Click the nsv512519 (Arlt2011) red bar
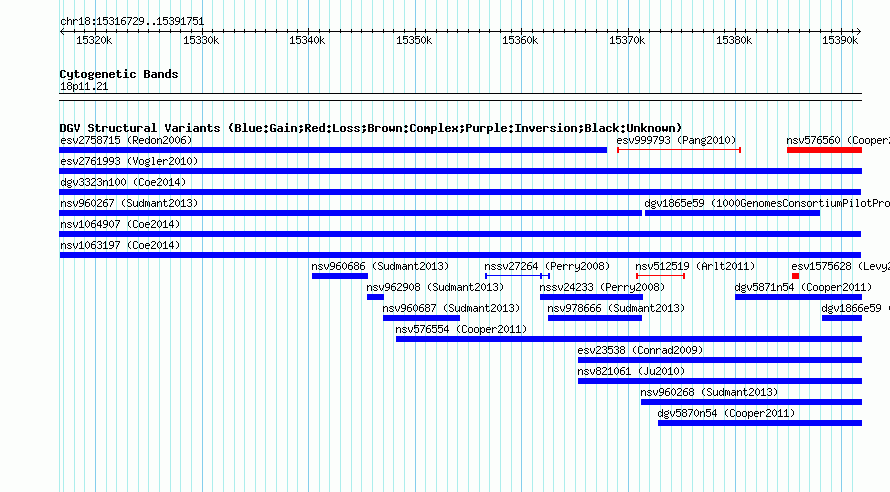The width and height of the screenshot is (890, 492). click(x=660, y=276)
